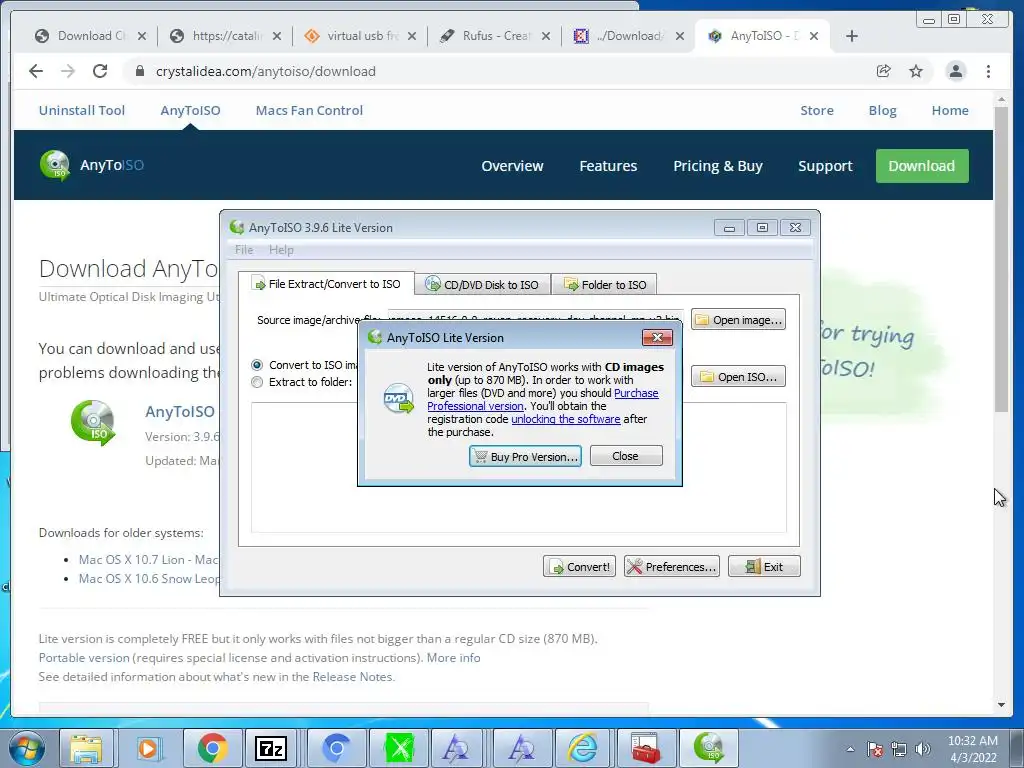Open the Features page link
1024x768 pixels.
pos(608,166)
